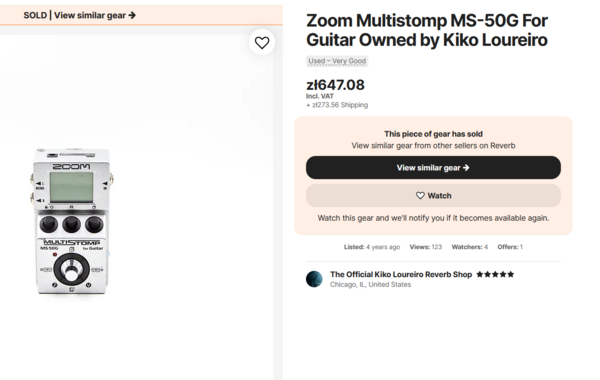Screen dimensions: 600x380
Task: Click the arrow in the SOLD banner
Action: point(132,15)
